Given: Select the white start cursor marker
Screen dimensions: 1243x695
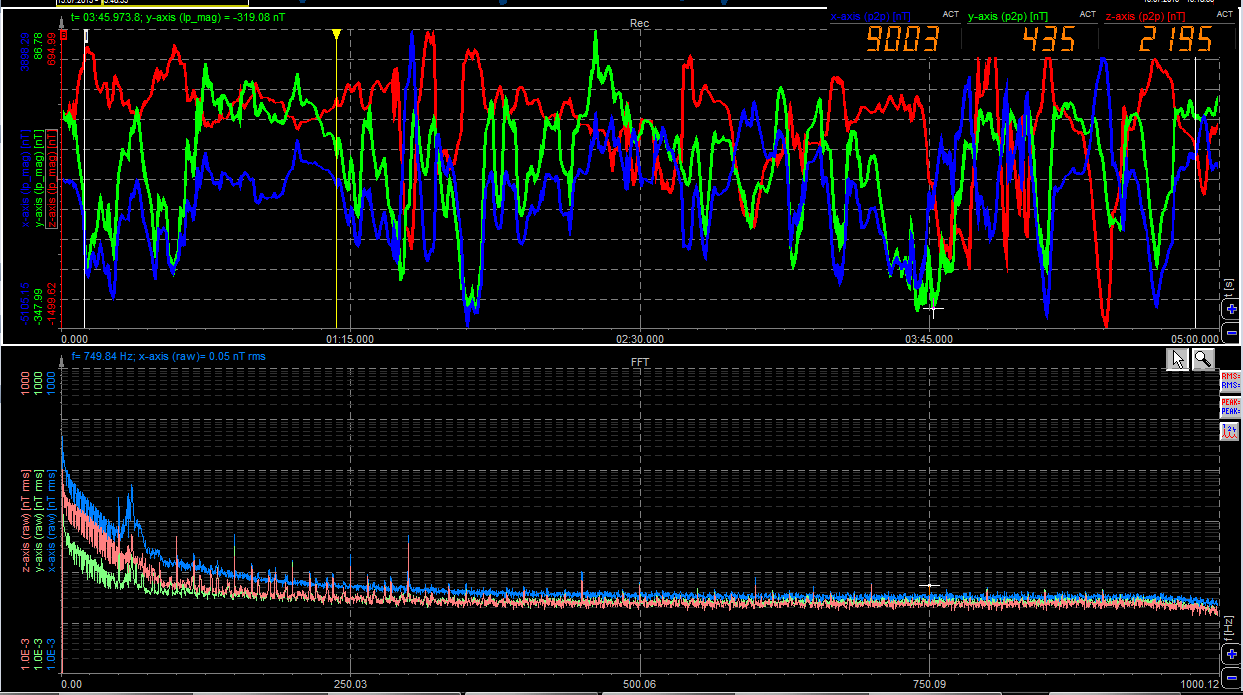Looking at the screenshot, I should pyautogui.click(x=86, y=36).
